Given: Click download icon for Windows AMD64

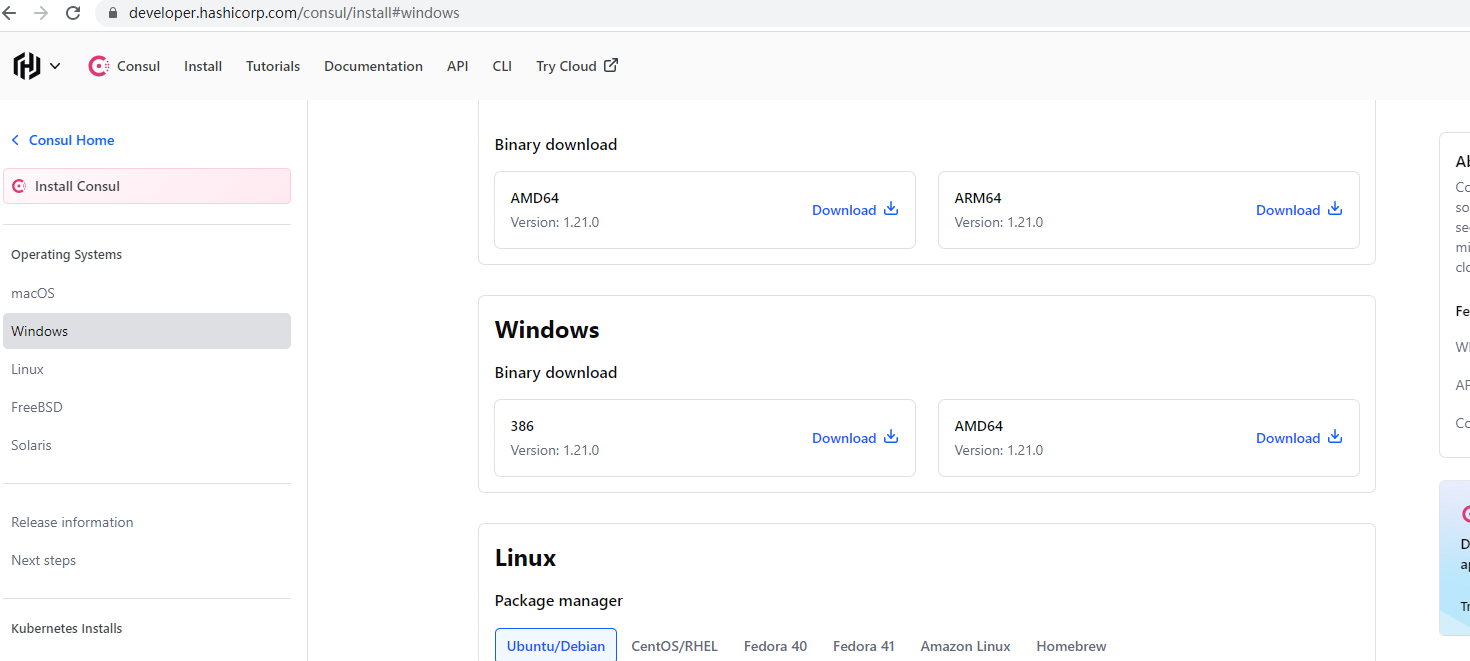Looking at the screenshot, I should tap(1335, 437).
